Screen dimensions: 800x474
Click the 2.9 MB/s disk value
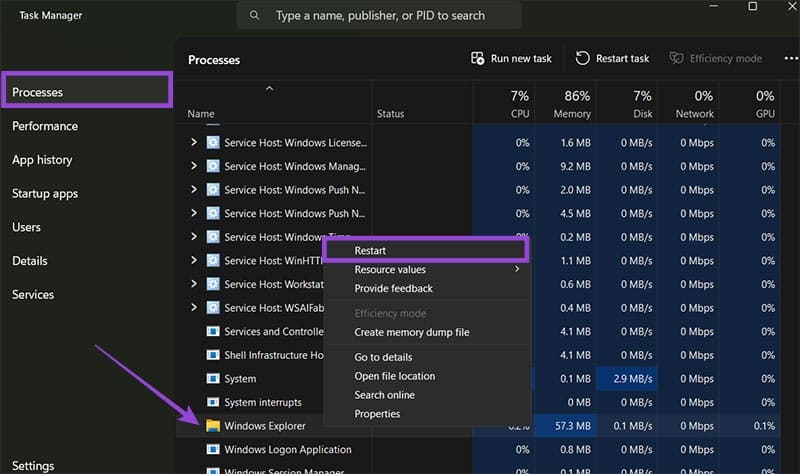(627, 379)
